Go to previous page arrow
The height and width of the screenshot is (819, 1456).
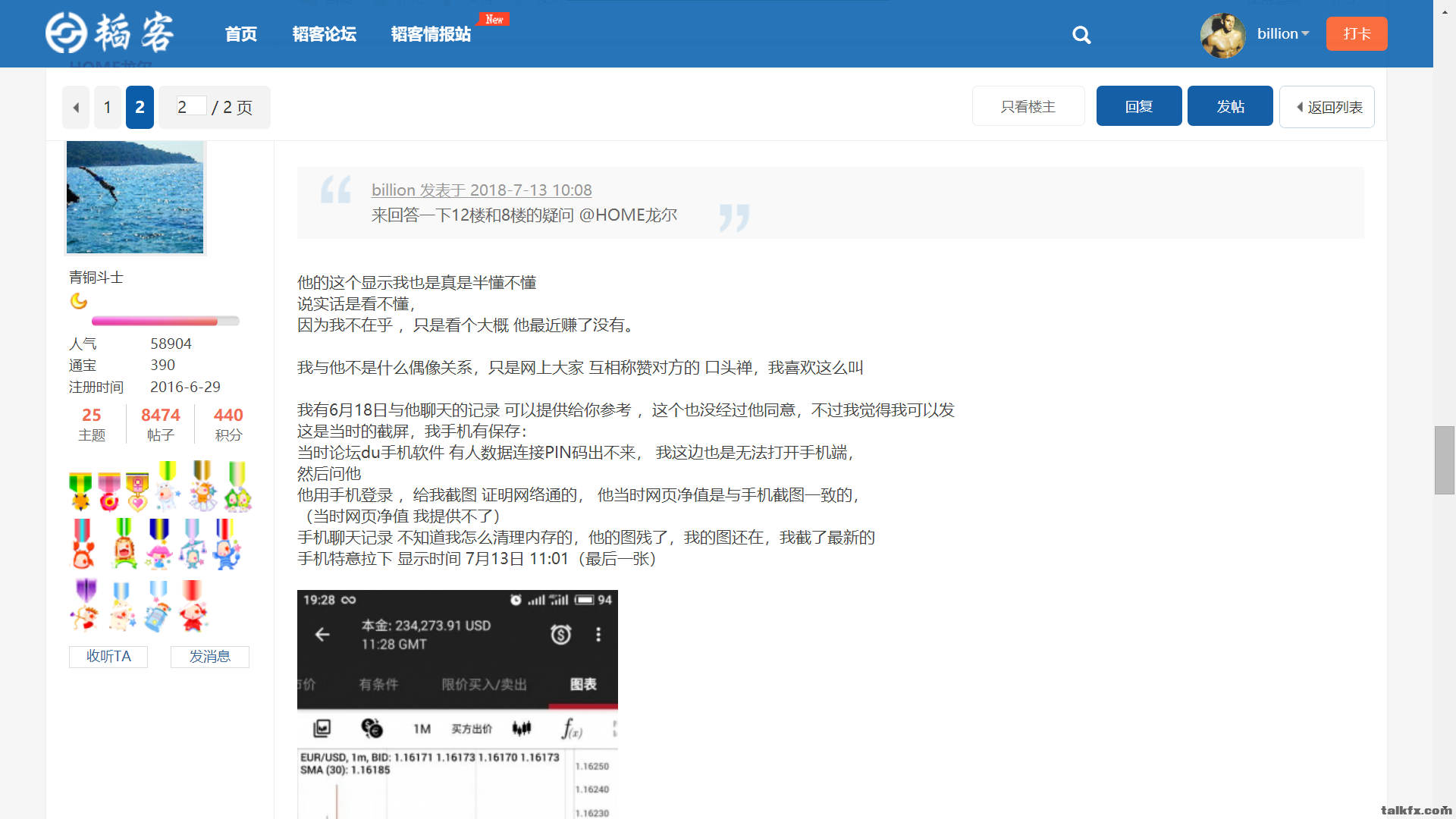[76, 107]
